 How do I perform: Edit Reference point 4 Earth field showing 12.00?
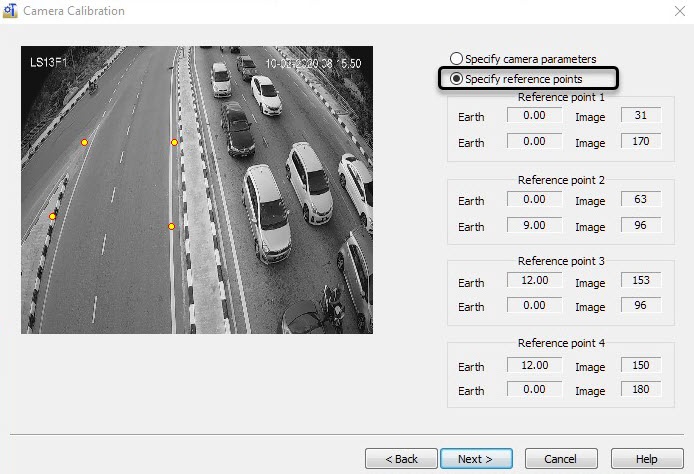coord(534,365)
